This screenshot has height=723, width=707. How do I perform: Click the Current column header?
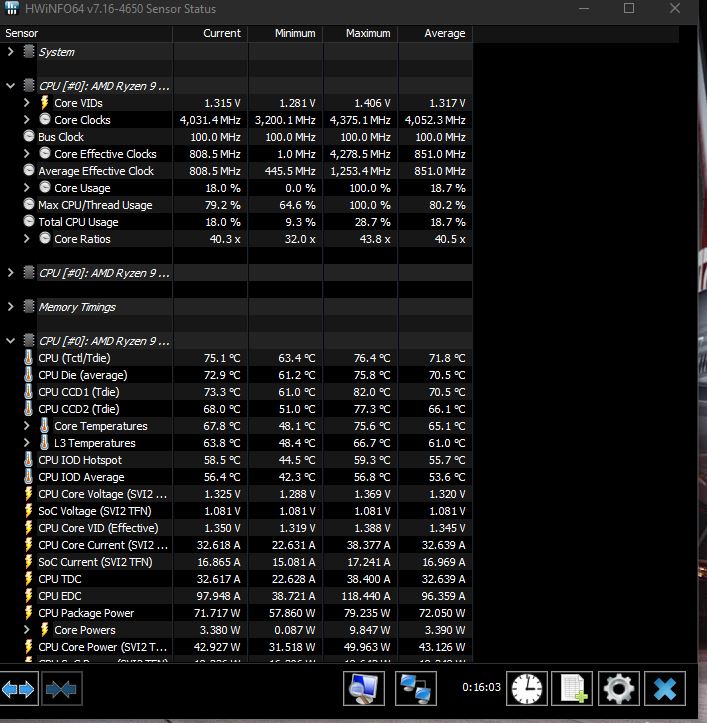pos(210,33)
